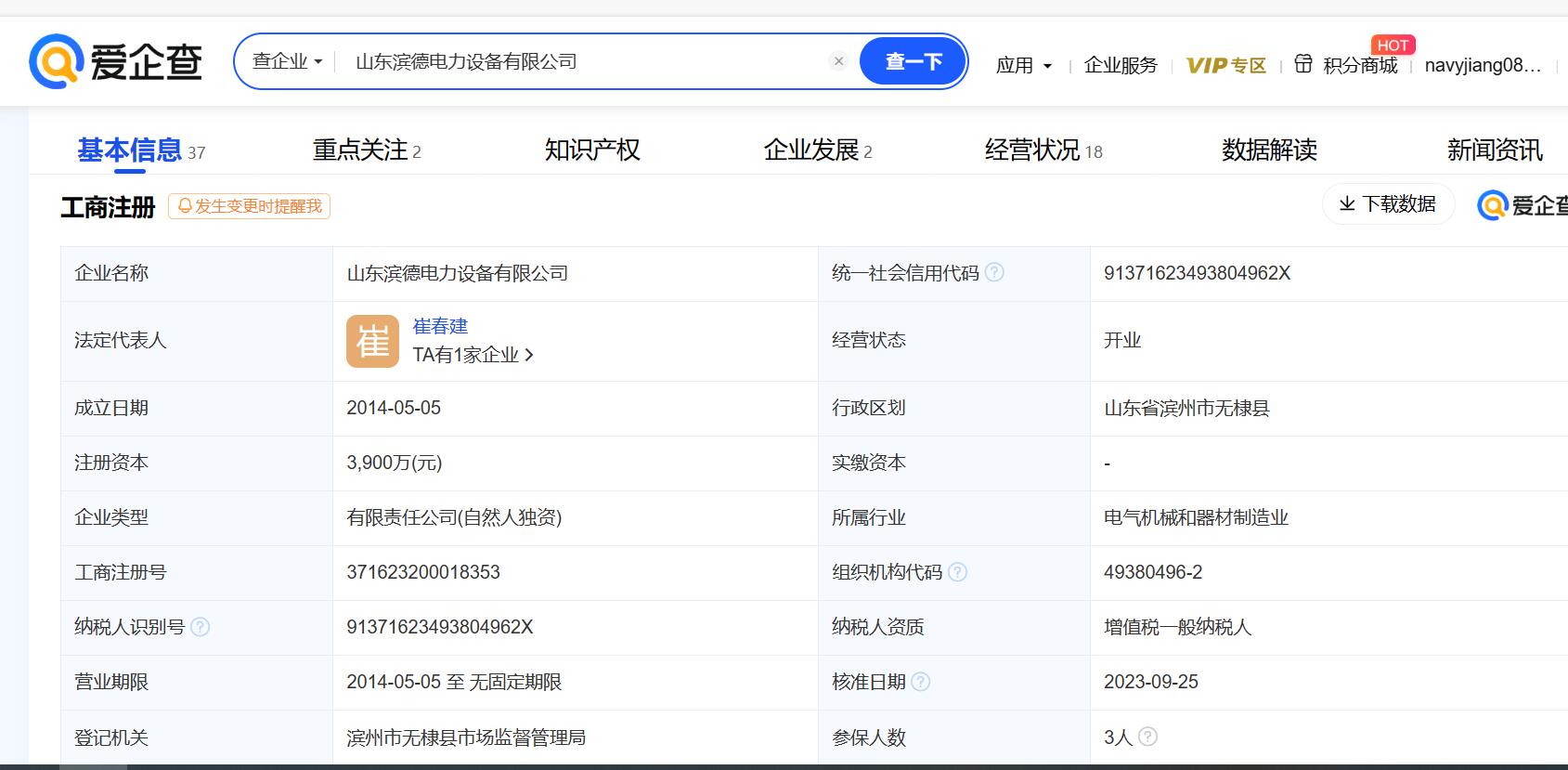This screenshot has height=770, width=1568.
Task: Switch to the 知识产权 tab
Action: click(592, 150)
